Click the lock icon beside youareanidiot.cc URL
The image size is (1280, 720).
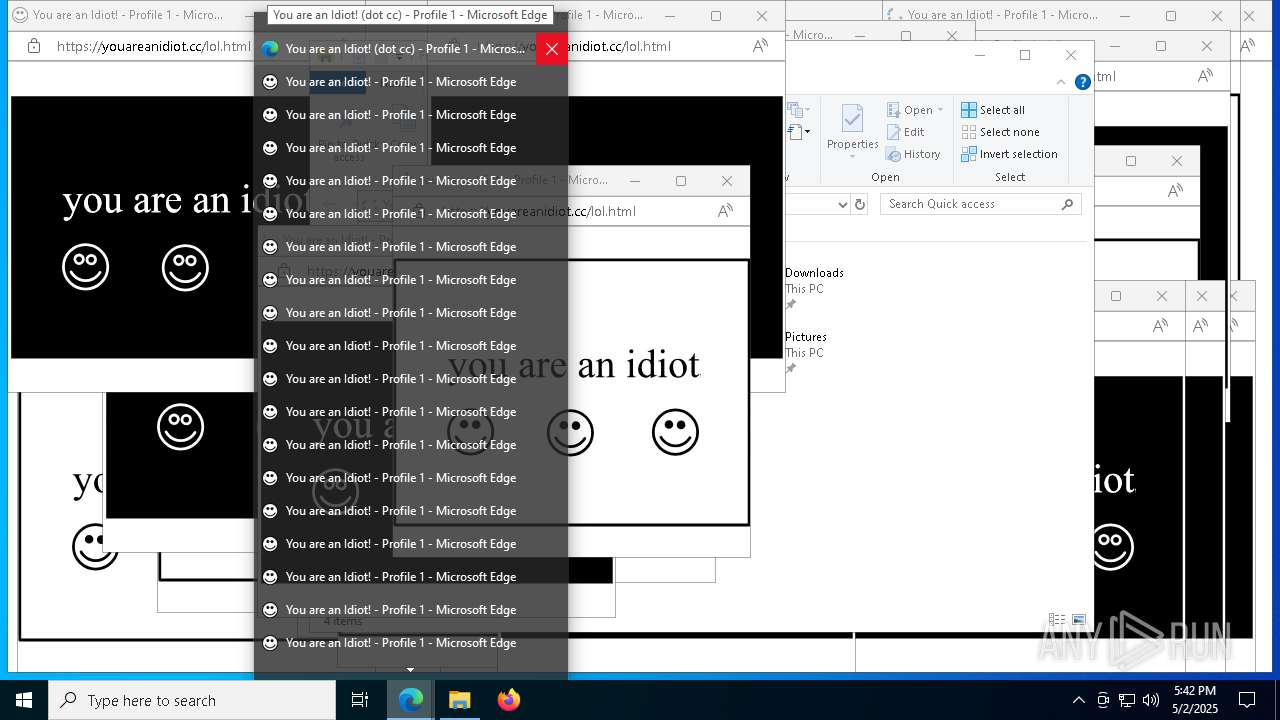[x=34, y=46]
